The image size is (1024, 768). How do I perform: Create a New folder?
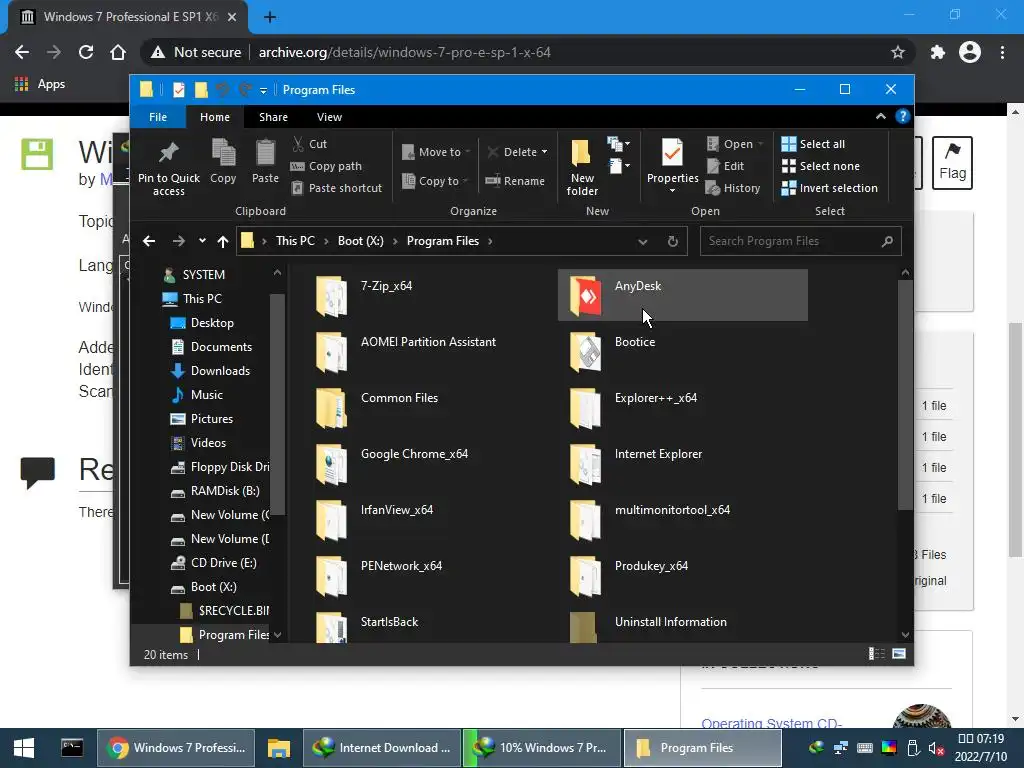tap(582, 167)
